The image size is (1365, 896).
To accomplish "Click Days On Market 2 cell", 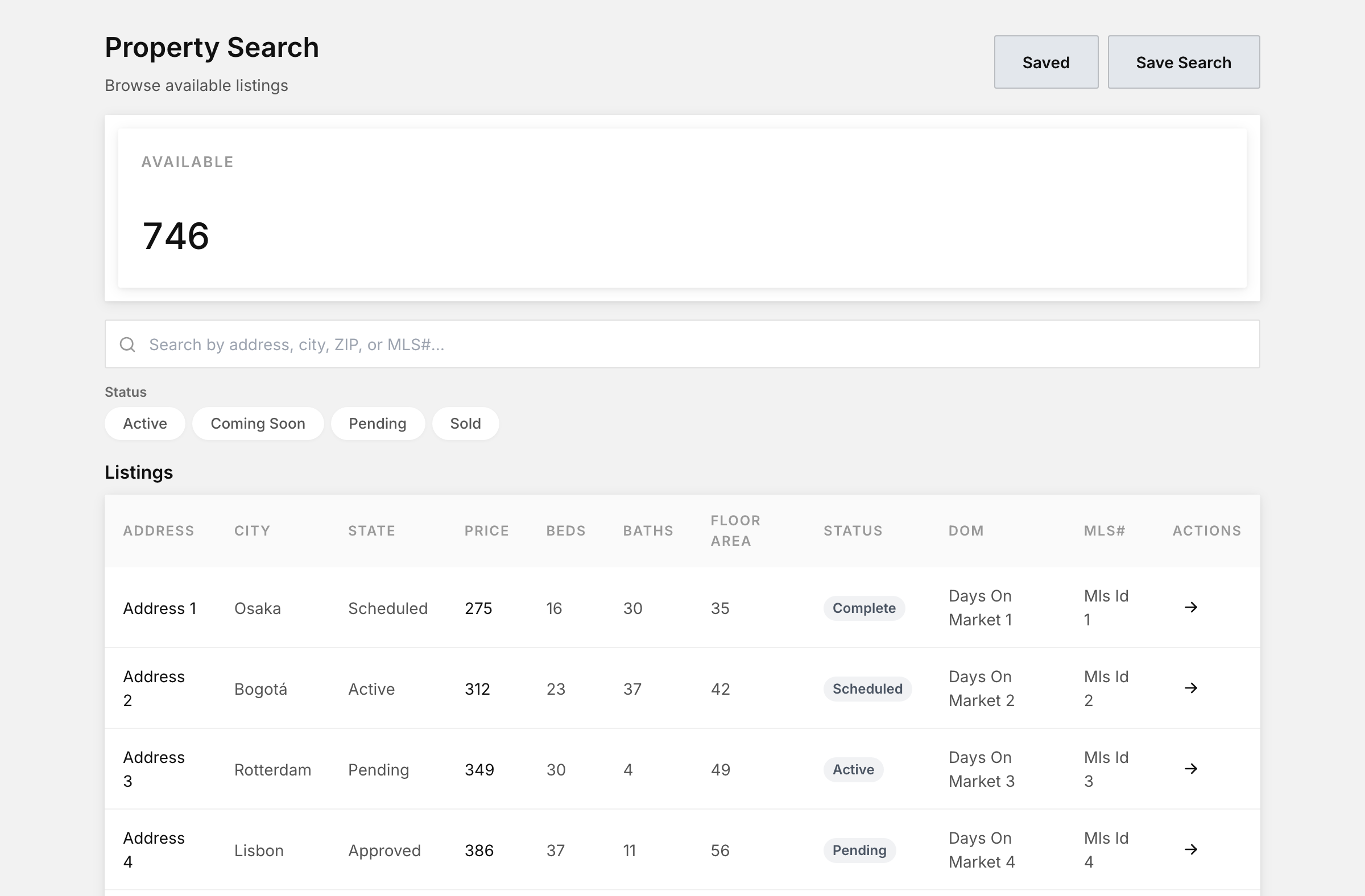I will pyautogui.click(x=982, y=688).
